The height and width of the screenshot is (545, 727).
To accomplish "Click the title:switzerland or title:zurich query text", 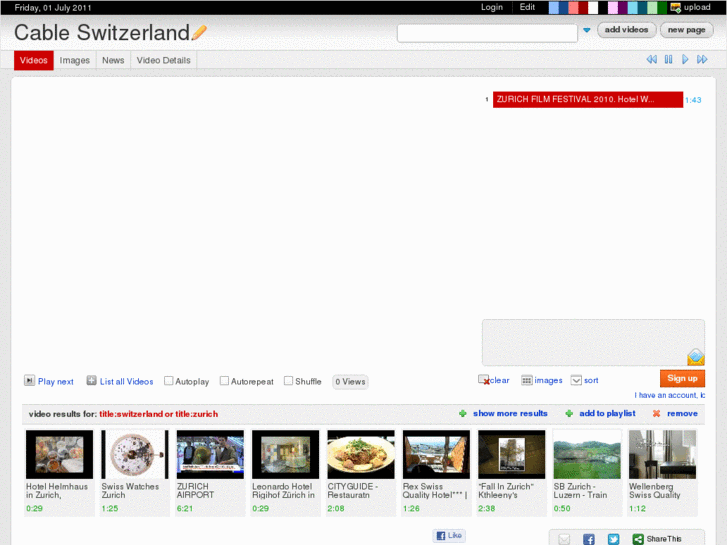I will point(159,414).
